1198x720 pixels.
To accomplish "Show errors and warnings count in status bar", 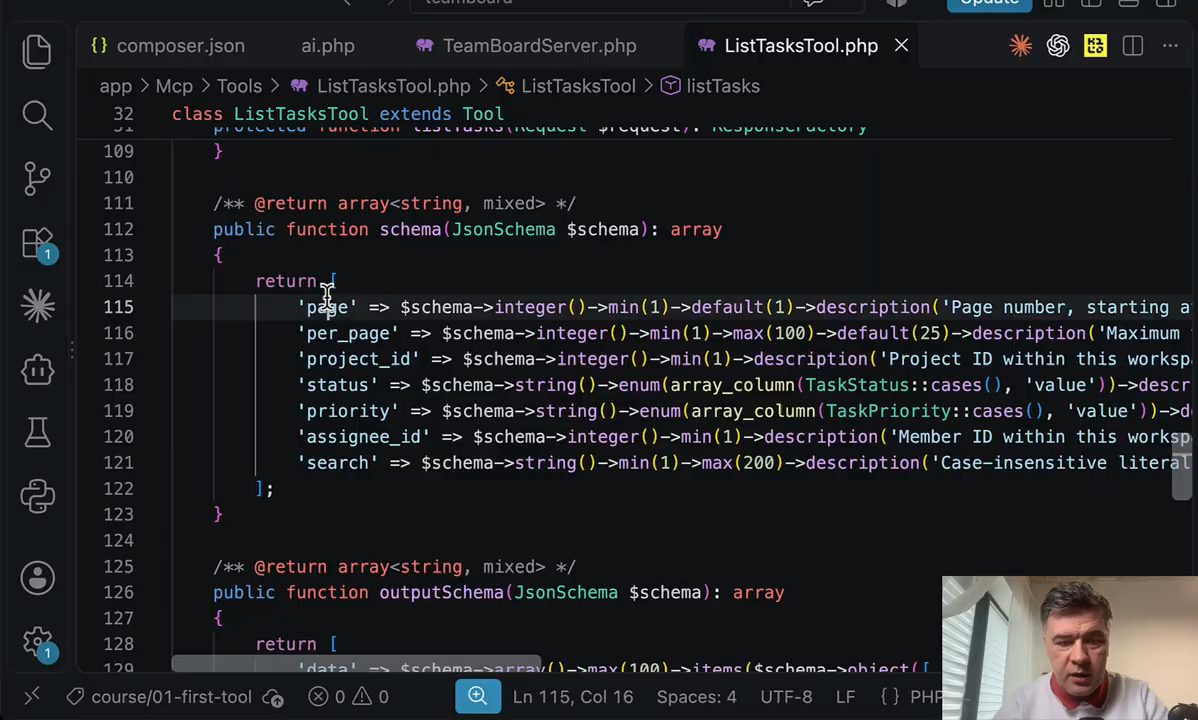I will coord(348,697).
